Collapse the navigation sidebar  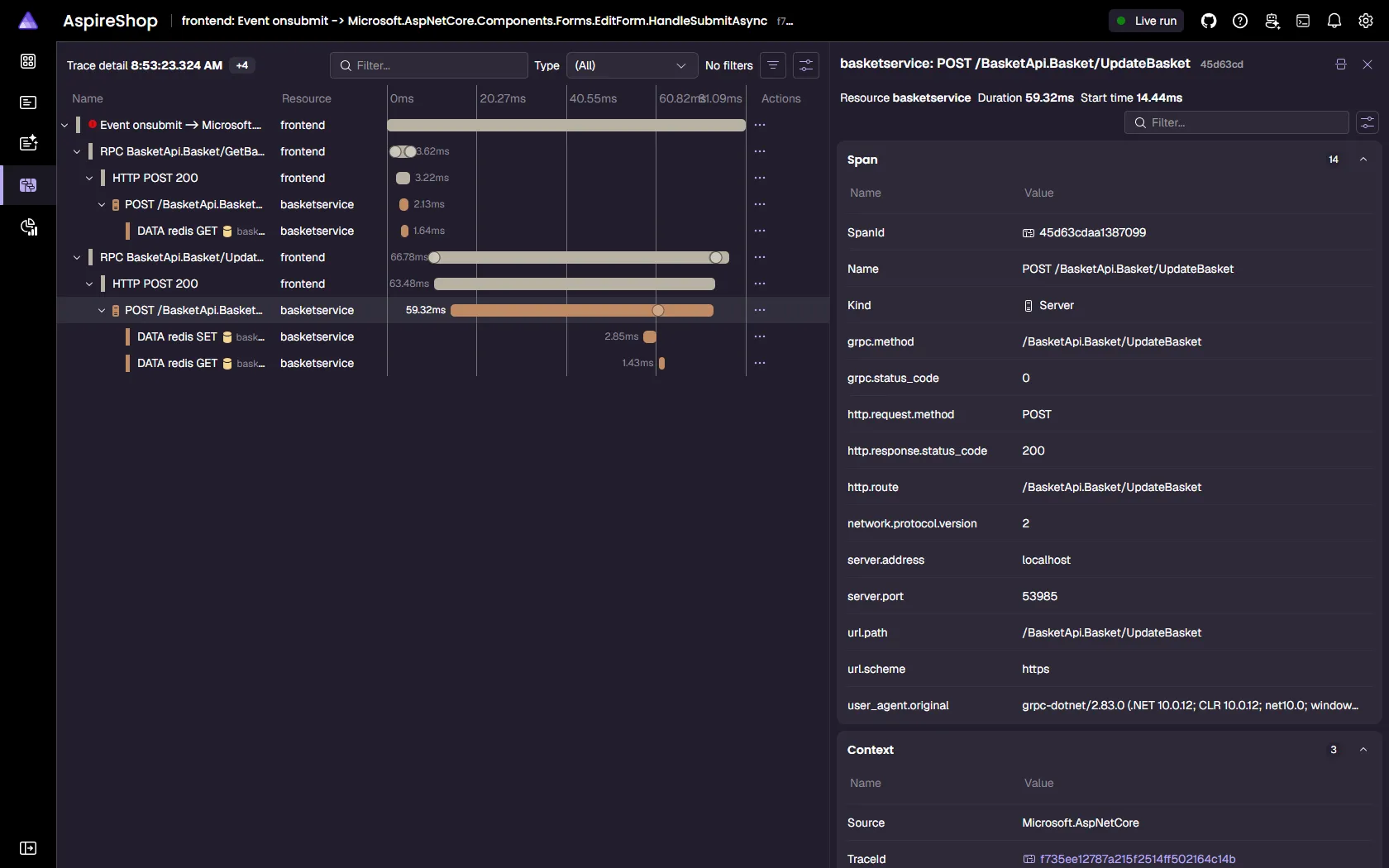tap(28, 848)
